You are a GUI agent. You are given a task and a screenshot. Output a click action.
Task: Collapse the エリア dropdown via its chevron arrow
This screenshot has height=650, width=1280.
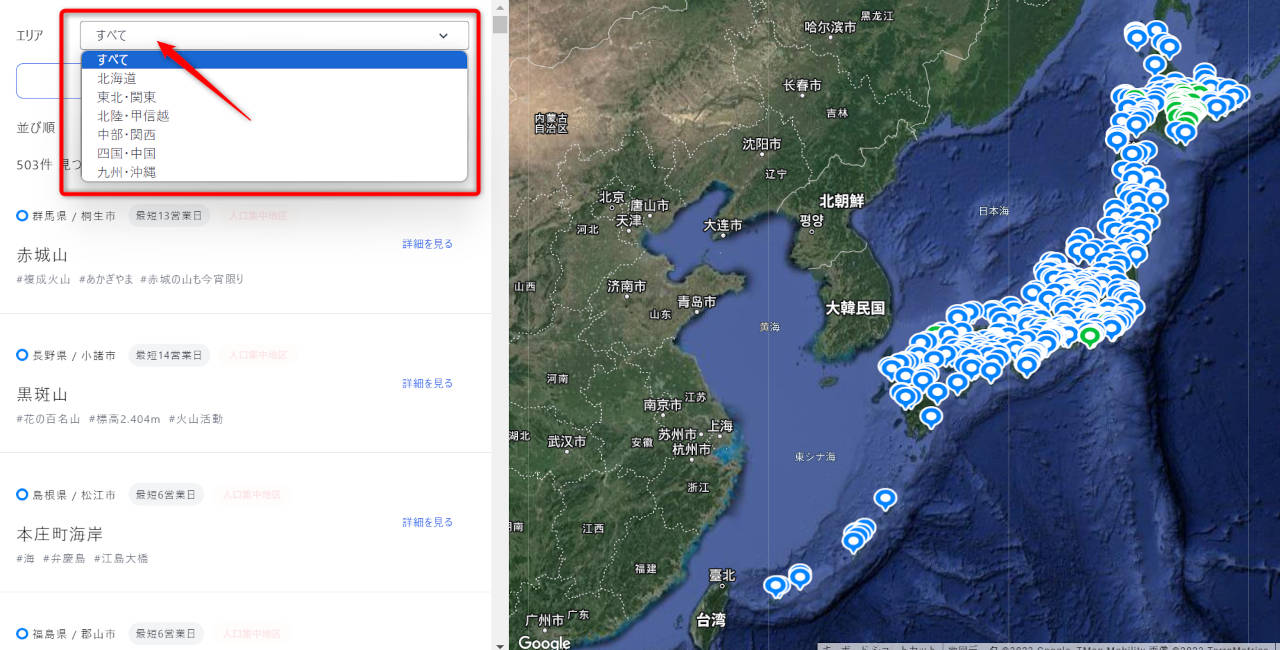[443, 36]
